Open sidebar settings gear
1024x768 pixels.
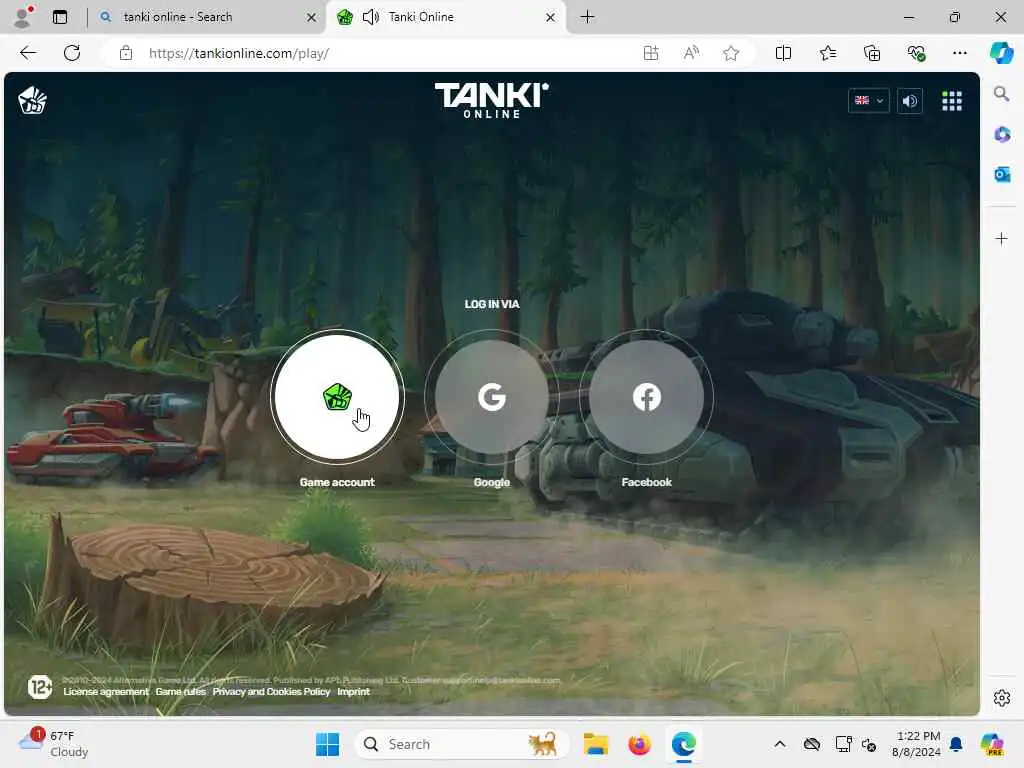1001,698
